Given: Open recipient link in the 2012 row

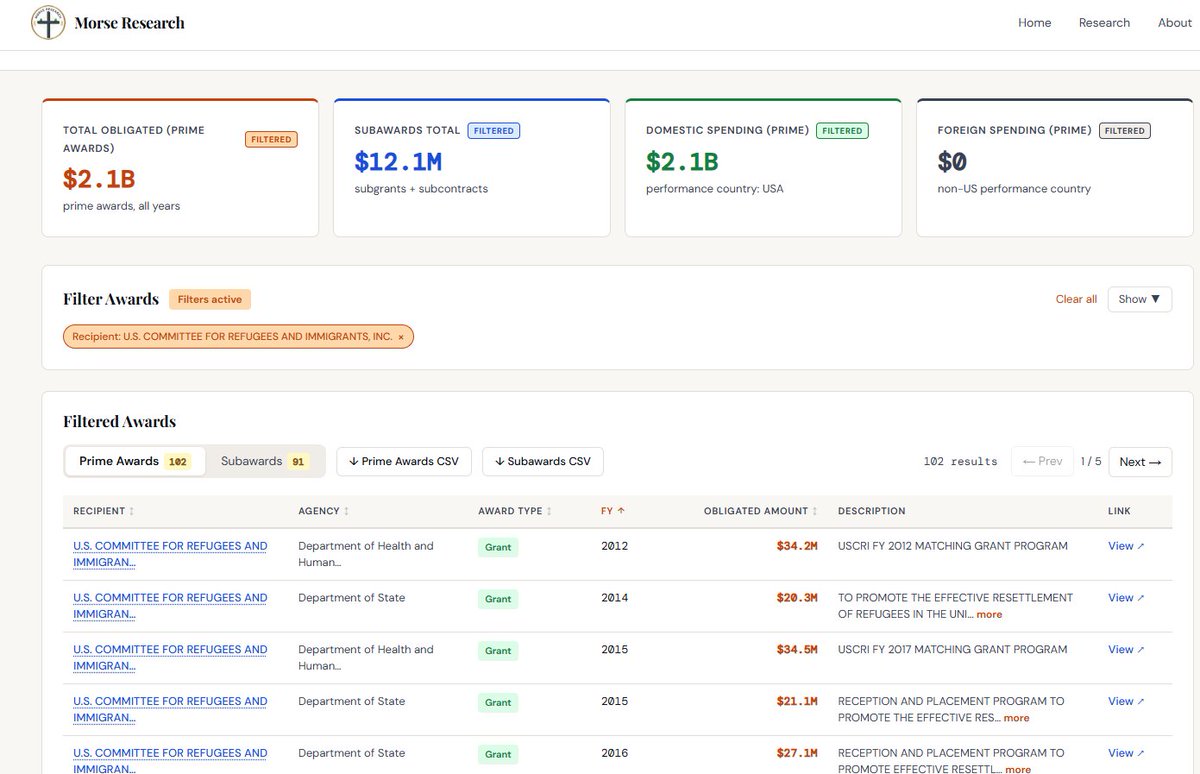Looking at the screenshot, I should coord(170,554).
